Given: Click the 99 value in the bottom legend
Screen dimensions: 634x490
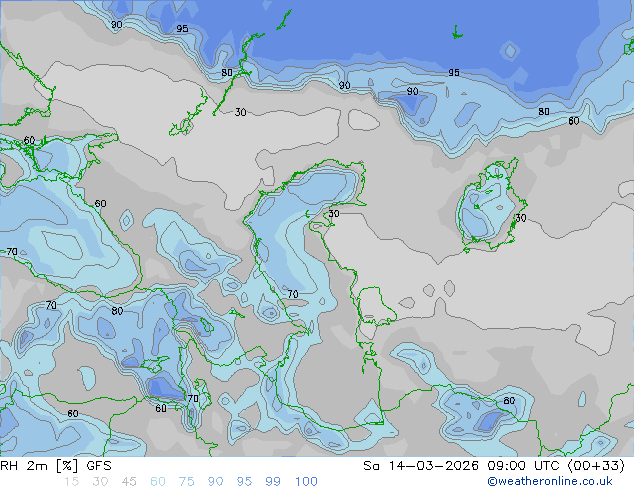Looking at the screenshot, I should tap(273, 482).
